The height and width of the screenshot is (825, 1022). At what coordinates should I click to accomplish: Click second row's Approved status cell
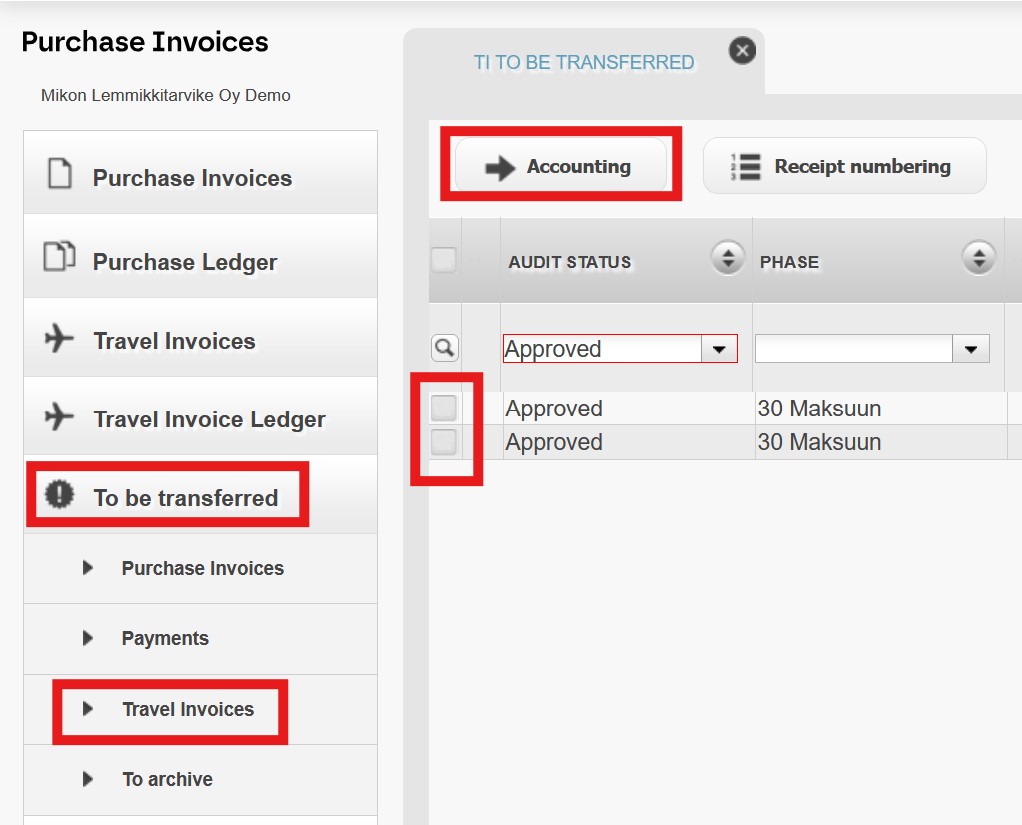(x=629, y=442)
